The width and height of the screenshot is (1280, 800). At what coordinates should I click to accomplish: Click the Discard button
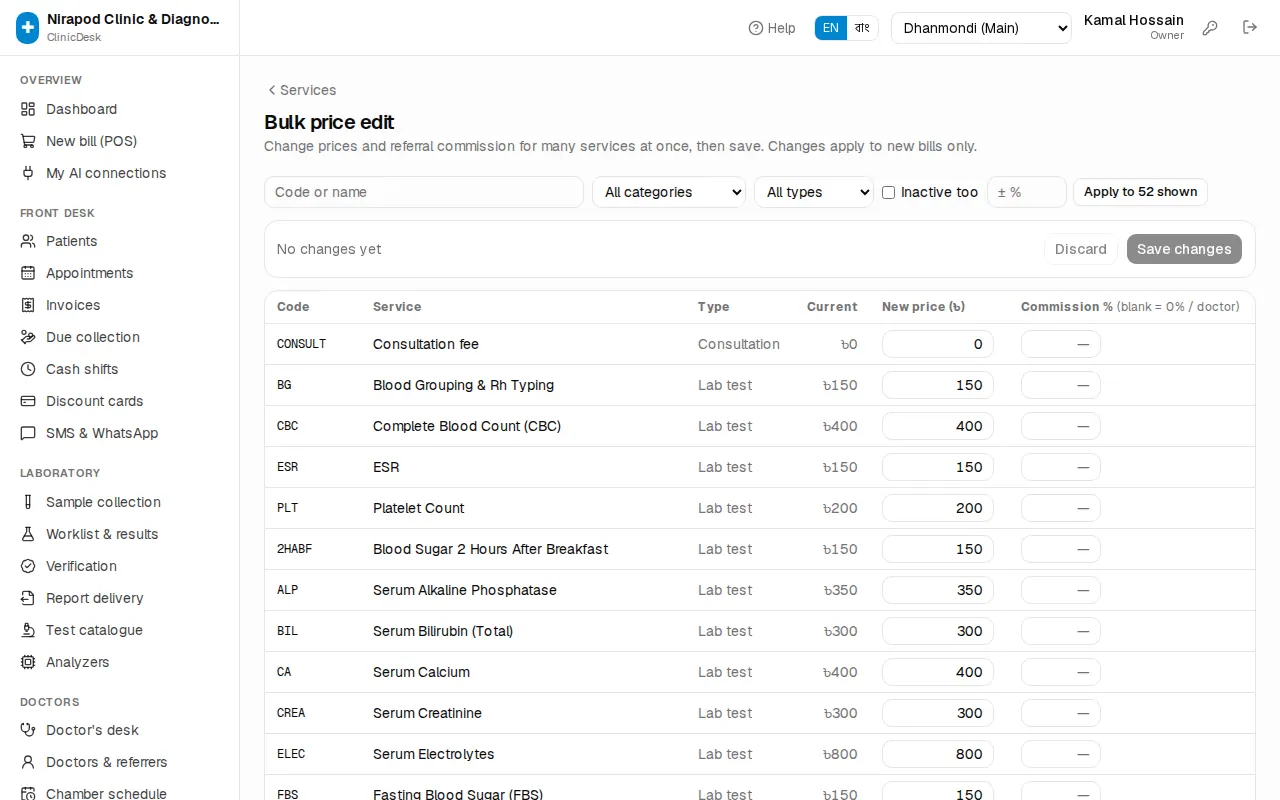coord(1081,249)
